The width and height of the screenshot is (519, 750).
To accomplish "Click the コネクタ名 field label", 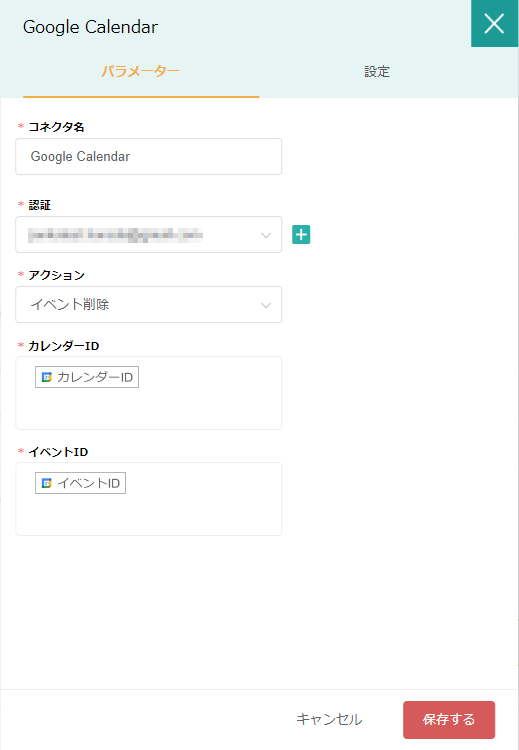I will (56, 127).
